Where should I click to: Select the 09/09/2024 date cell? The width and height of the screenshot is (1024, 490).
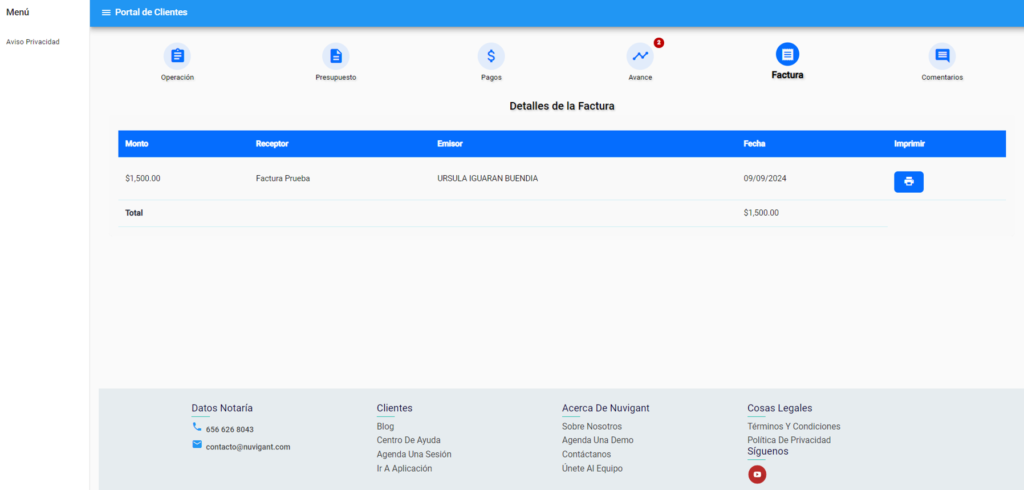765,178
